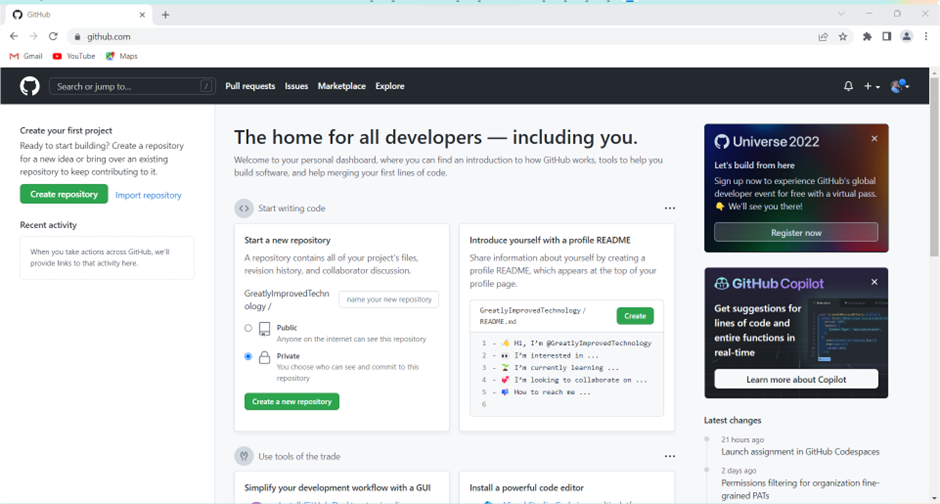Open the Gmail bookmark
This screenshot has width=940, height=504.
point(26,56)
